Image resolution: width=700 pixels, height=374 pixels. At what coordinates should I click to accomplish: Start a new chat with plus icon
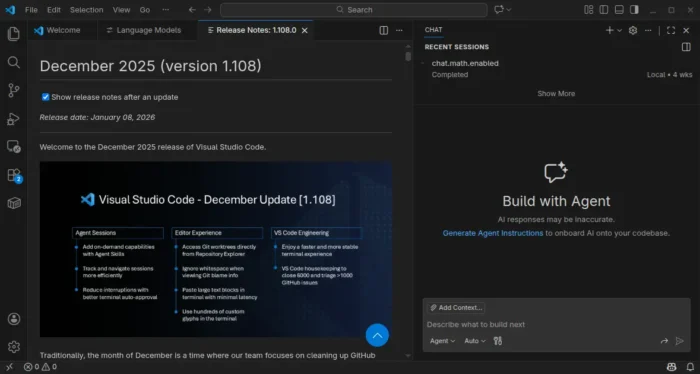pos(609,30)
